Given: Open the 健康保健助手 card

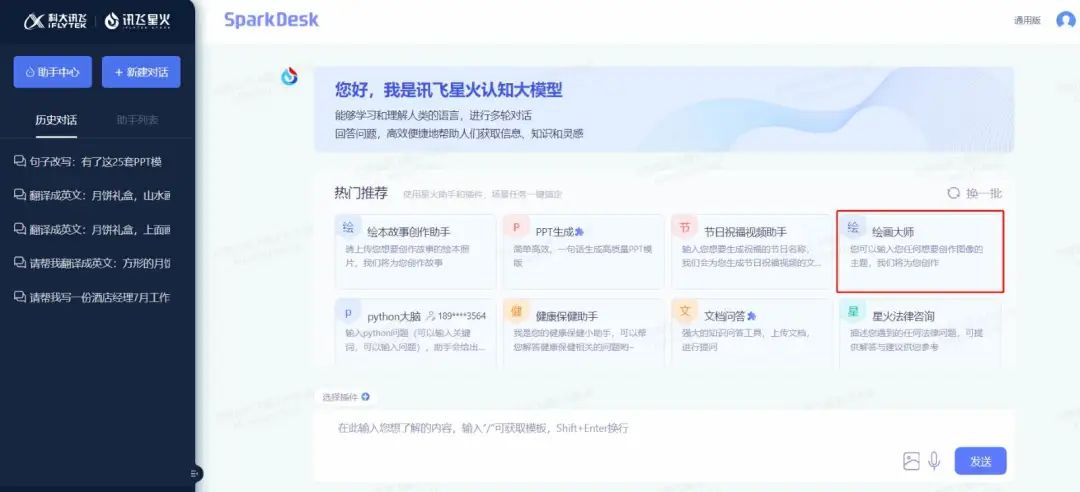Looking at the screenshot, I should pyautogui.click(x=583, y=333).
